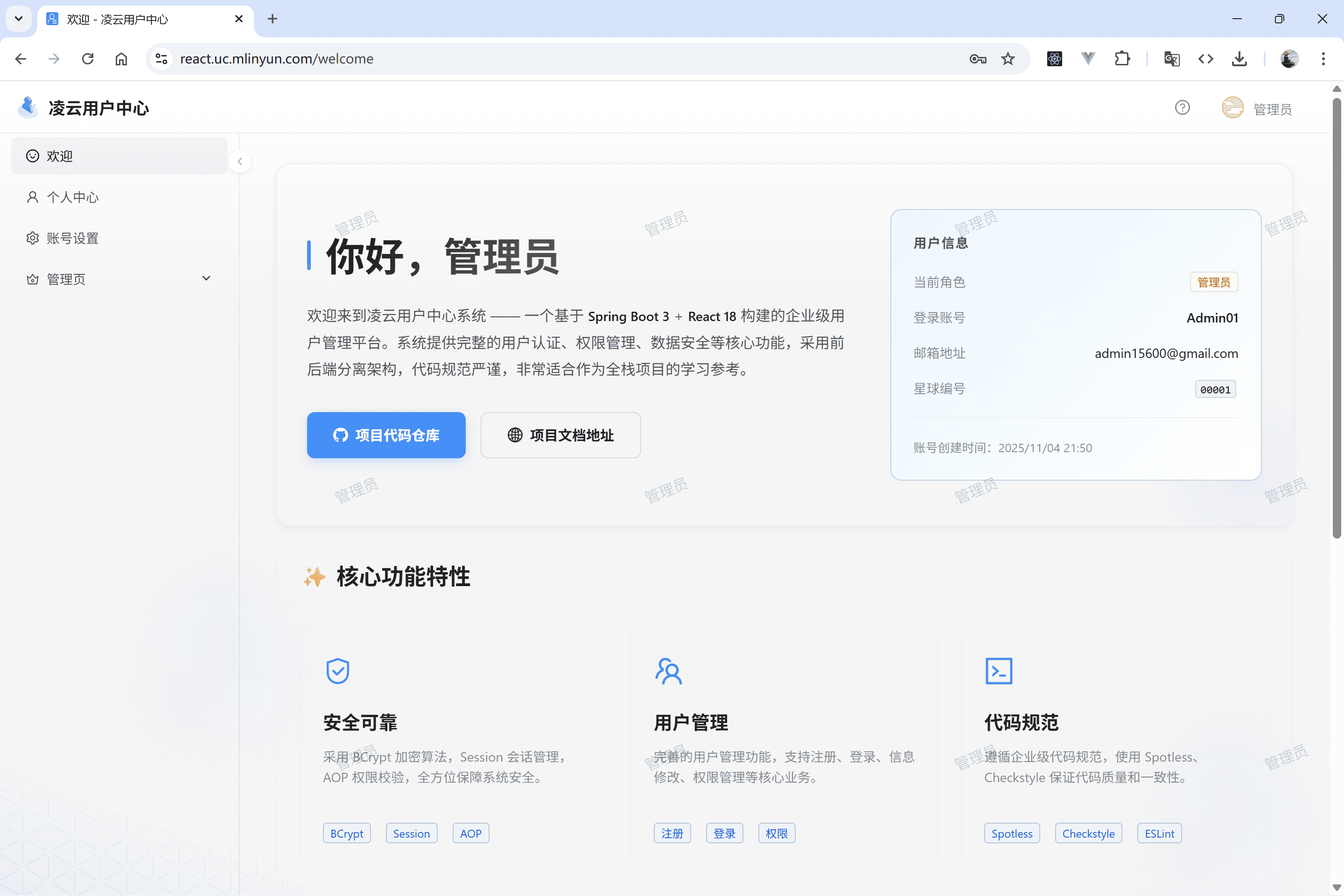Collapse the sidebar with the arrow handle
The height and width of the screenshot is (896, 1344).
pyautogui.click(x=240, y=162)
